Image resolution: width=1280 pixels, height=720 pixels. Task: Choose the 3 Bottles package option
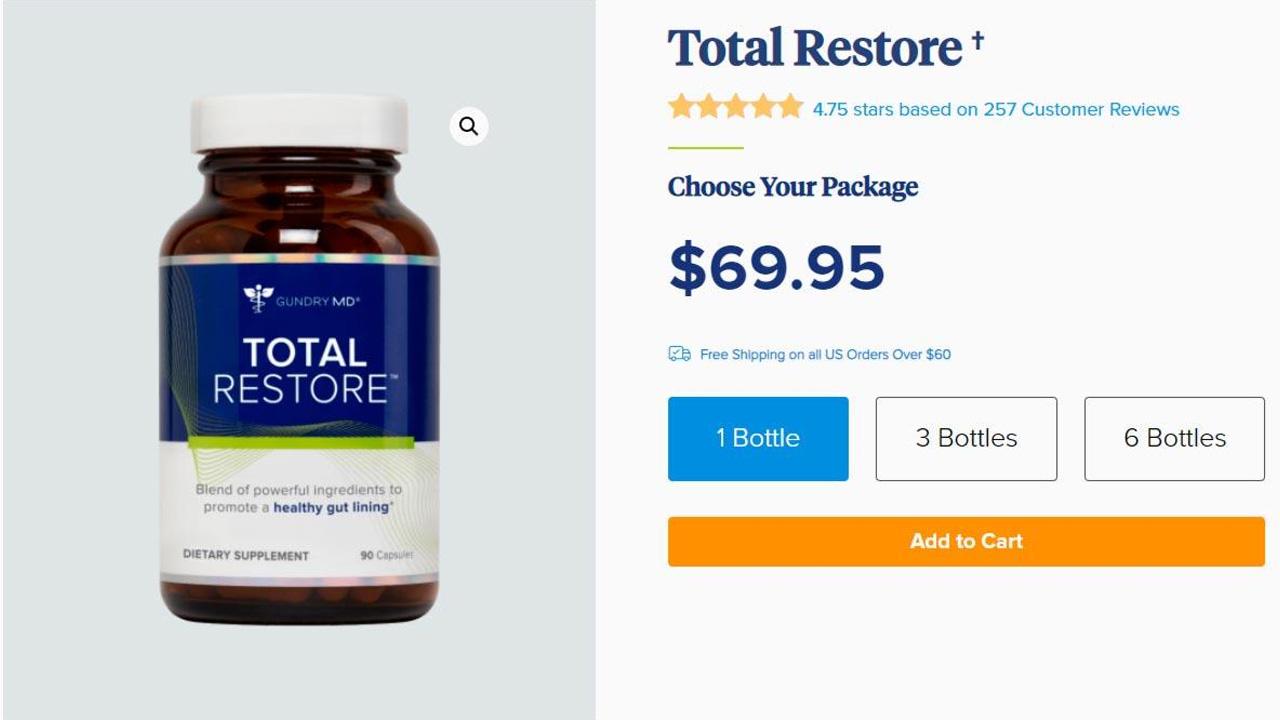pos(966,439)
